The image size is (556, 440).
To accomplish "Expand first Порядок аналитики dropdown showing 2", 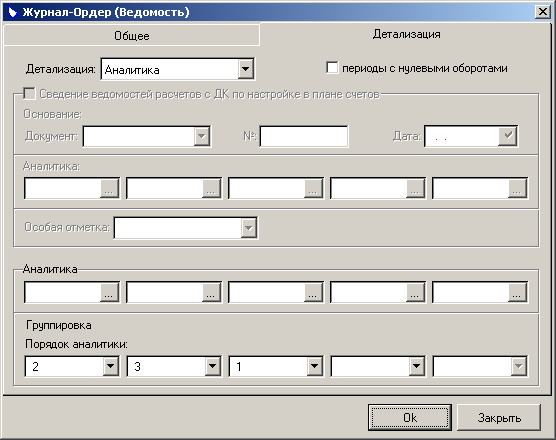I will click(x=111, y=366).
